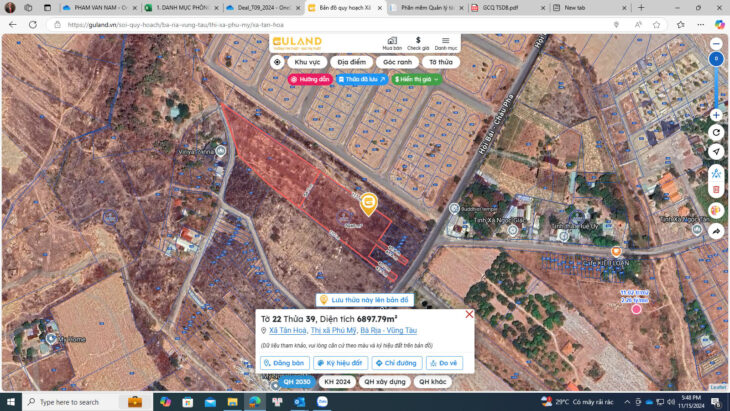Click the rotate map refresh icon
Viewport: 730px width, 411px height.
pyautogui.click(x=716, y=132)
